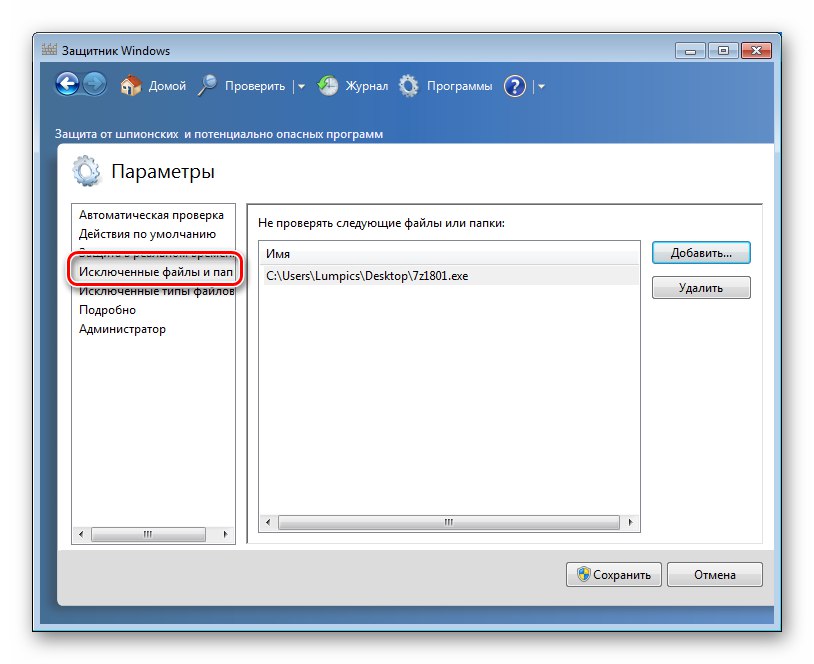Click the forward navigation arrow

(94, 84)
